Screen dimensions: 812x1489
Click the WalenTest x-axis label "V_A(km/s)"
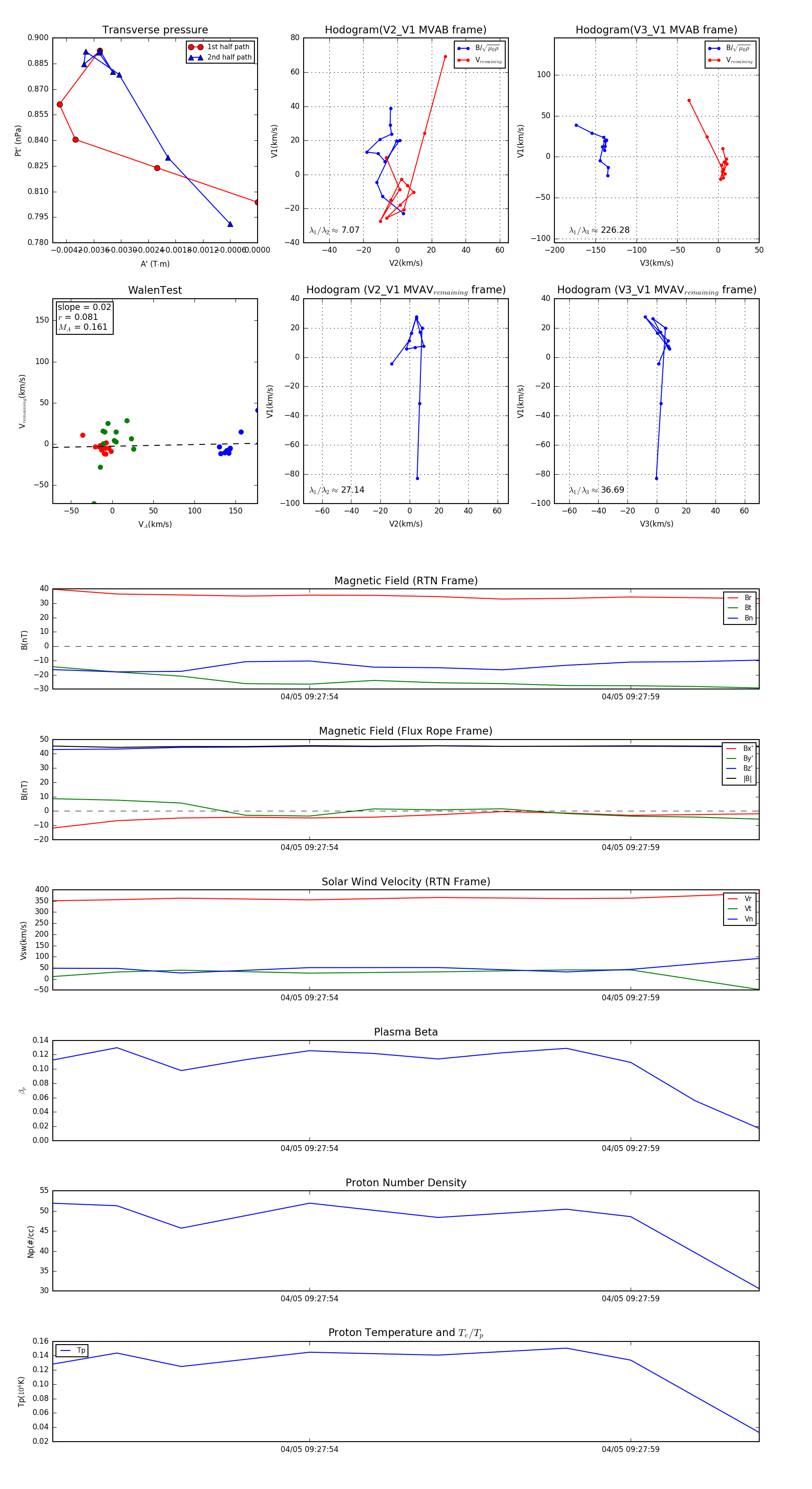pyautogui.click(x=155, y=524)
